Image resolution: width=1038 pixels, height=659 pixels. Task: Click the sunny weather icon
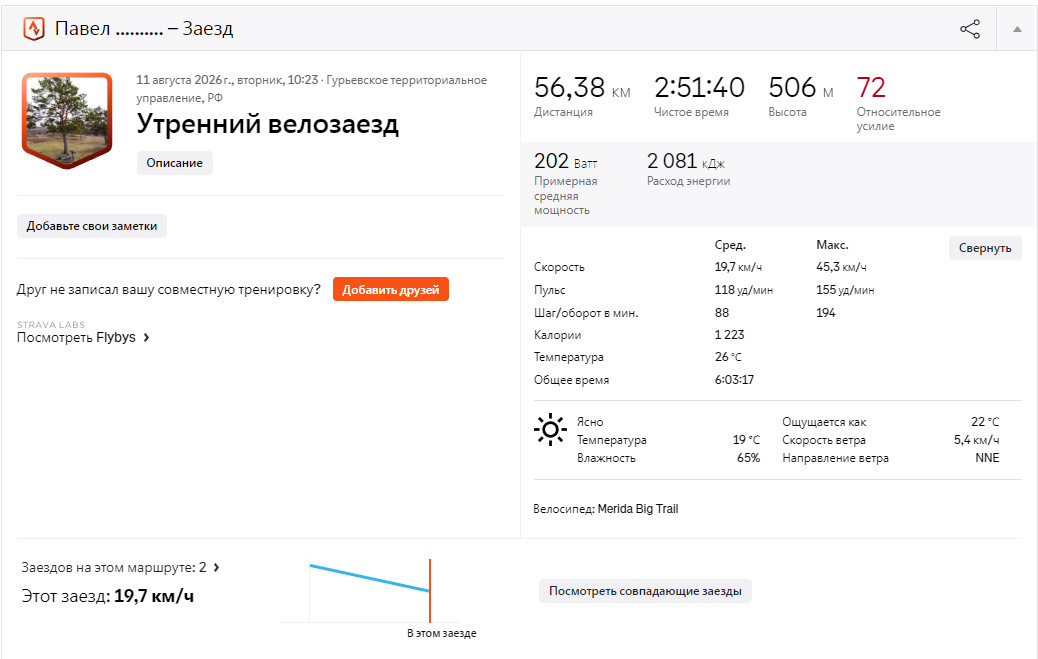pyautogui.click(x=550, y=431)
